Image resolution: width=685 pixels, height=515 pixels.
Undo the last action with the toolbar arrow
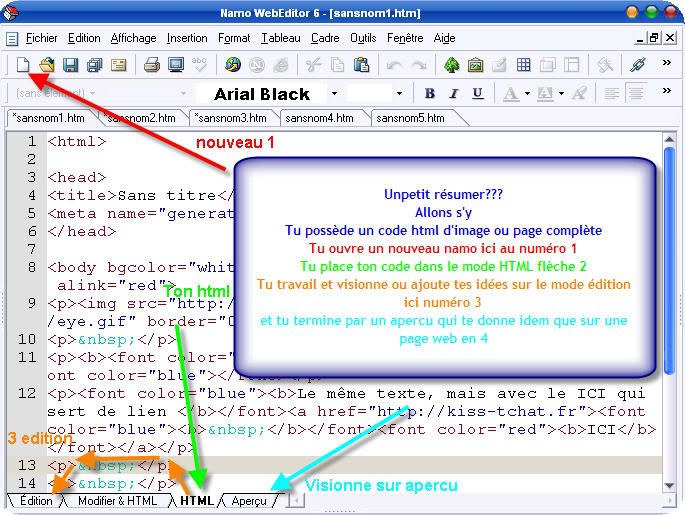click(x=394, y=66)
